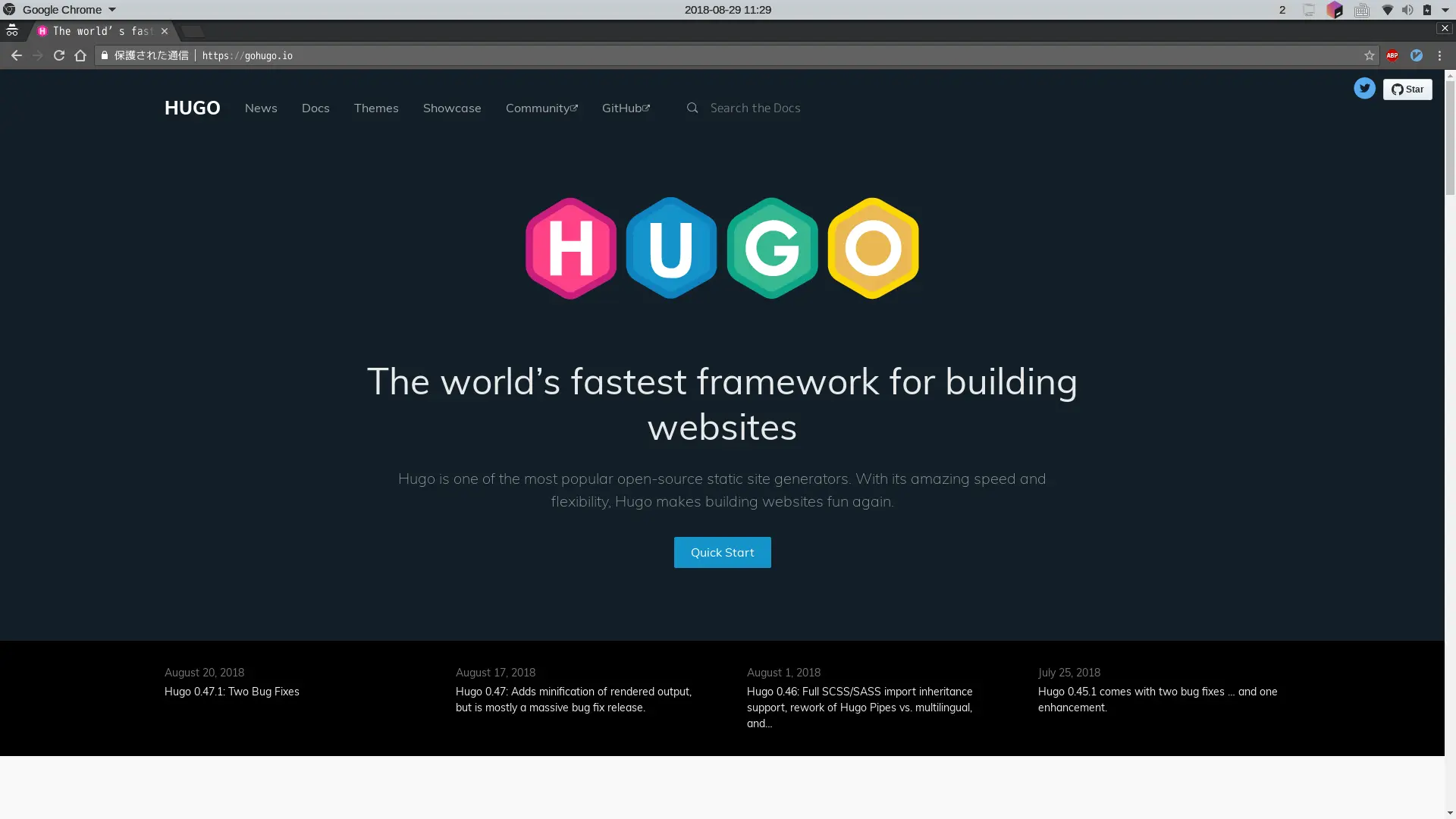Click the volume icon to adjust sound

(1407, 10)
